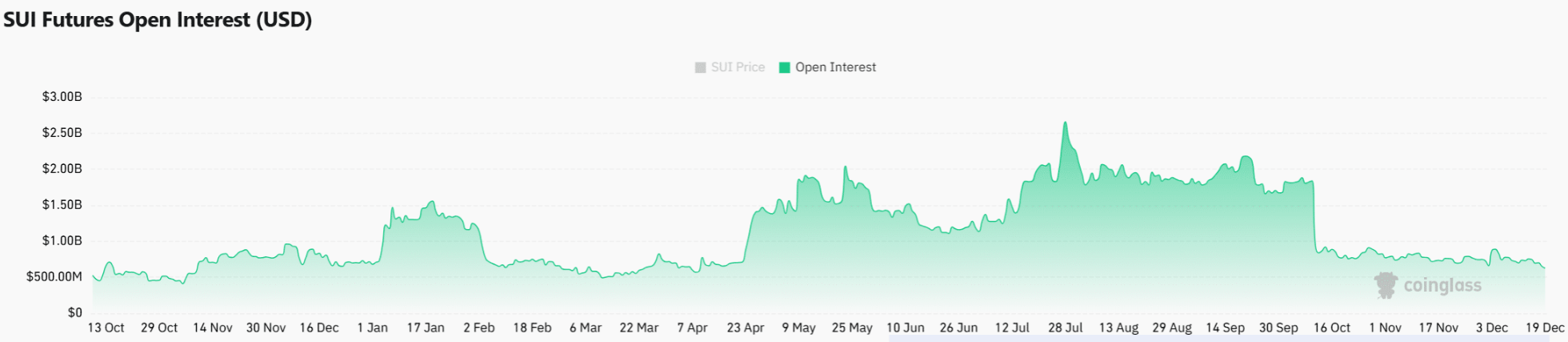1568x342 pixels.
Task: Click the 14 Sep x-axis date label
Action: (x=1225, y=328)
